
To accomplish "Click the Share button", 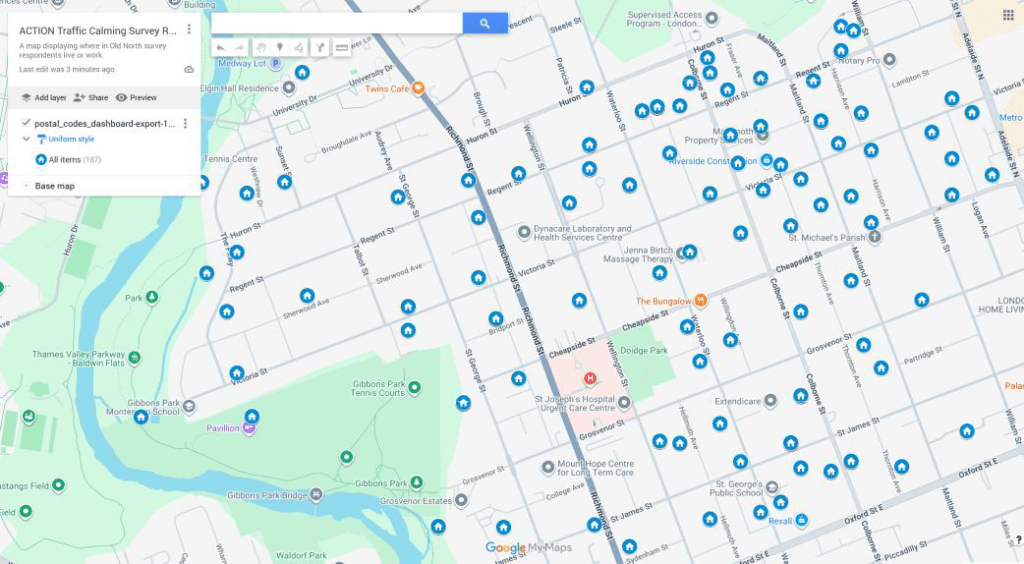I will [x=91, y=98].
